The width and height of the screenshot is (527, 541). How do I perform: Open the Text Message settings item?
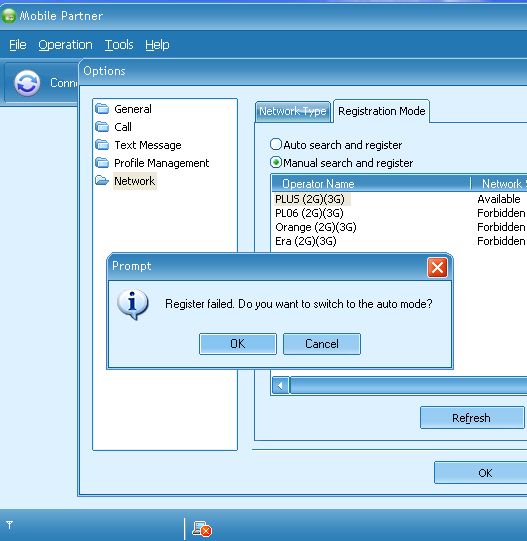[x=148, y=145]
